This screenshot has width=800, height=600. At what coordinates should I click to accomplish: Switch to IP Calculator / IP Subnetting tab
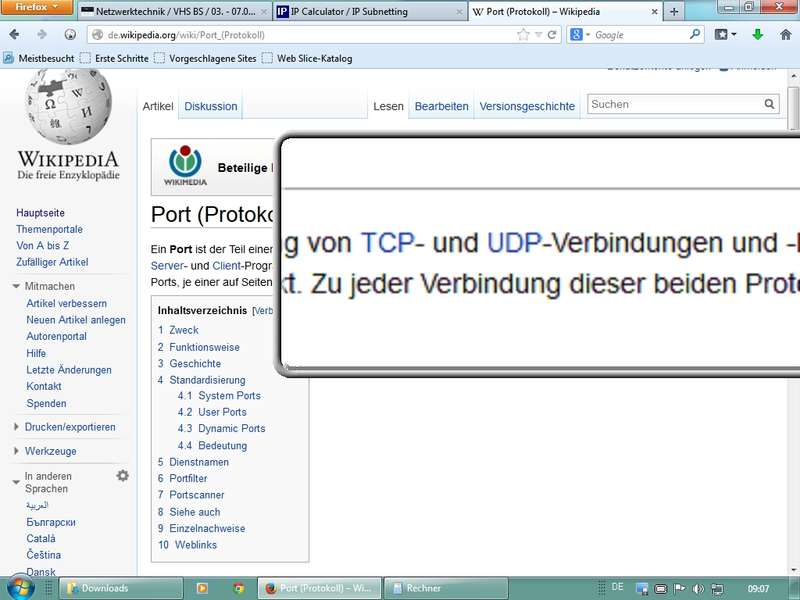(x=370, y=11)
